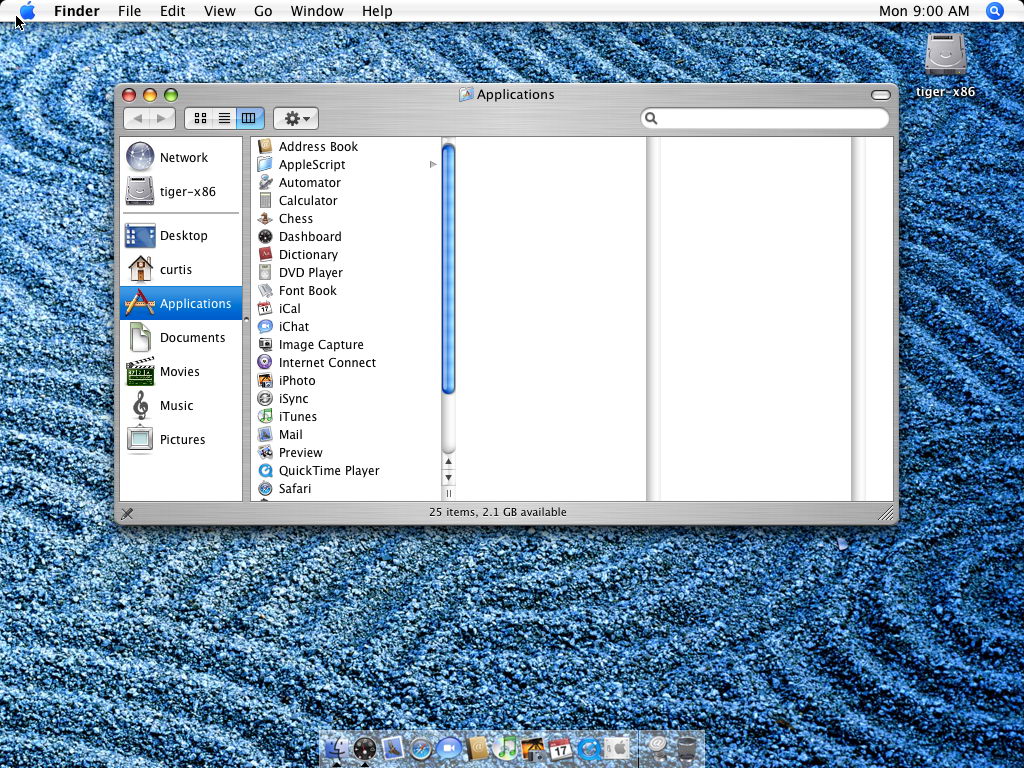Open Documents from the sidebar

181,337
